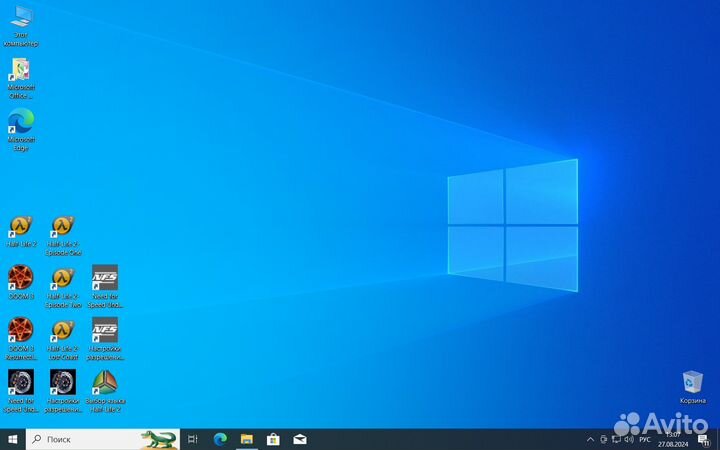Viewport: 720px width, 450px height.
Task: Open network status in system tray
Action: pyautogui.click(x=616, y=440)
